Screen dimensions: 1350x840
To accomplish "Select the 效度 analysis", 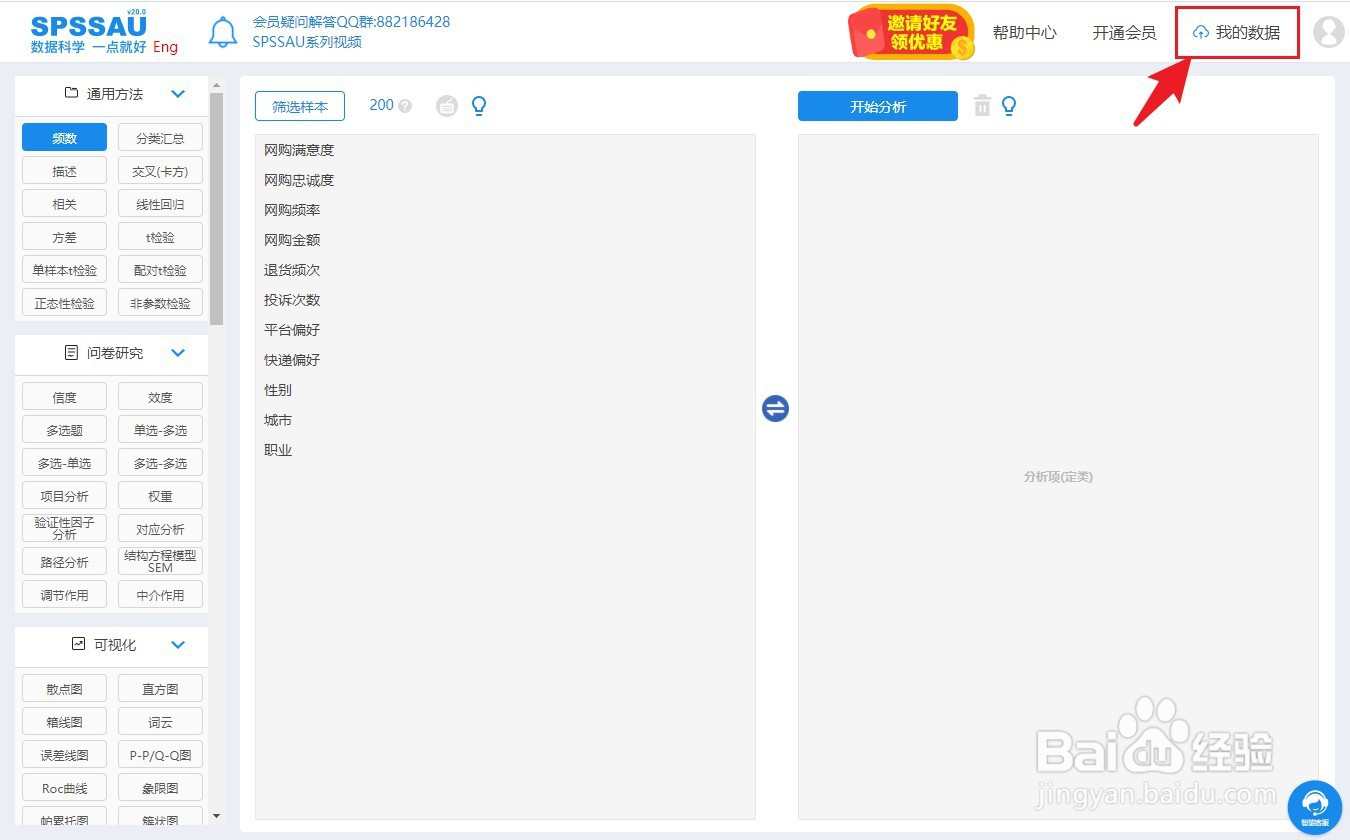I will pos(160,397).
